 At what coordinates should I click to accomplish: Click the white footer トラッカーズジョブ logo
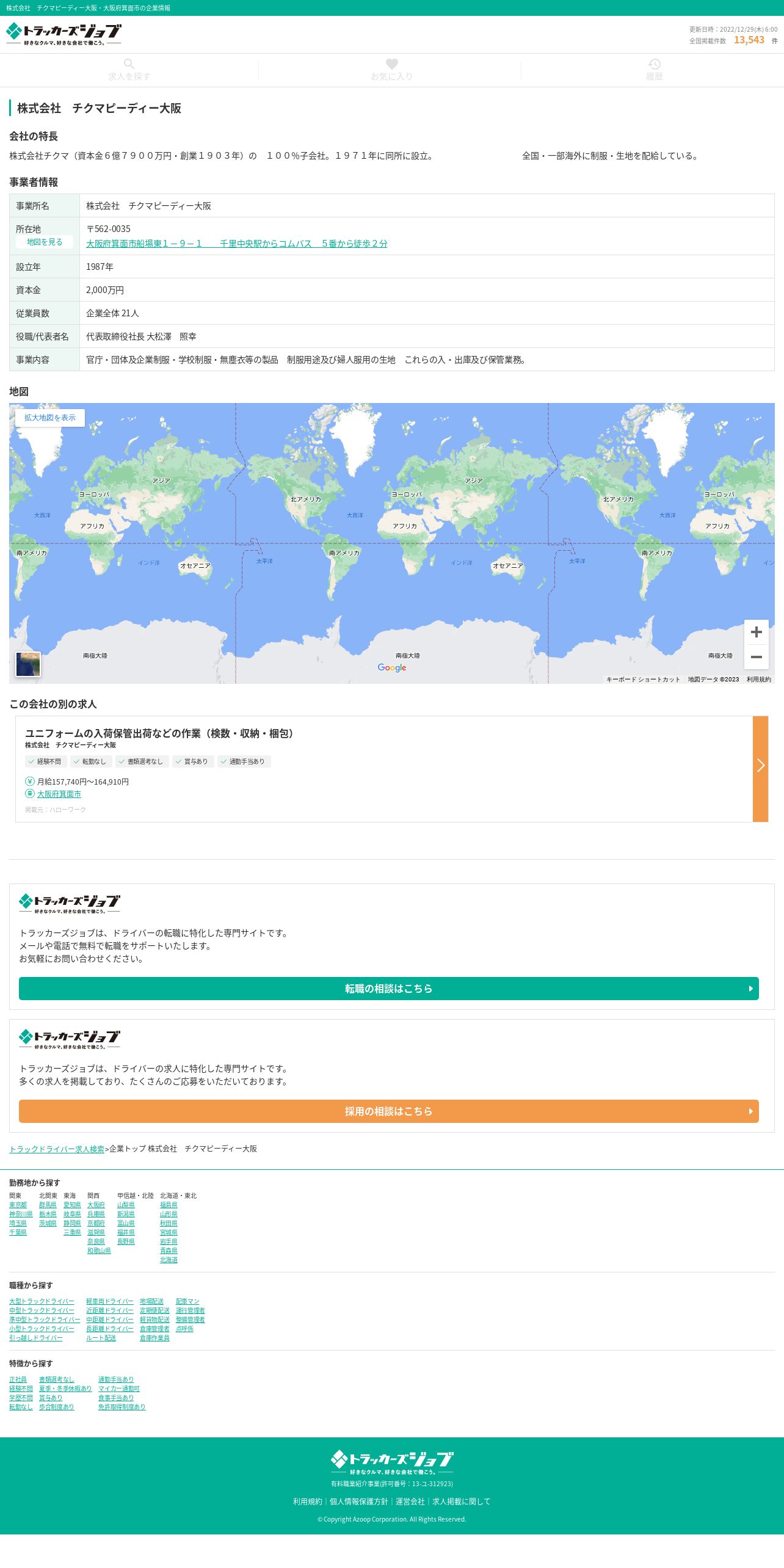[x=392, y=1463]
